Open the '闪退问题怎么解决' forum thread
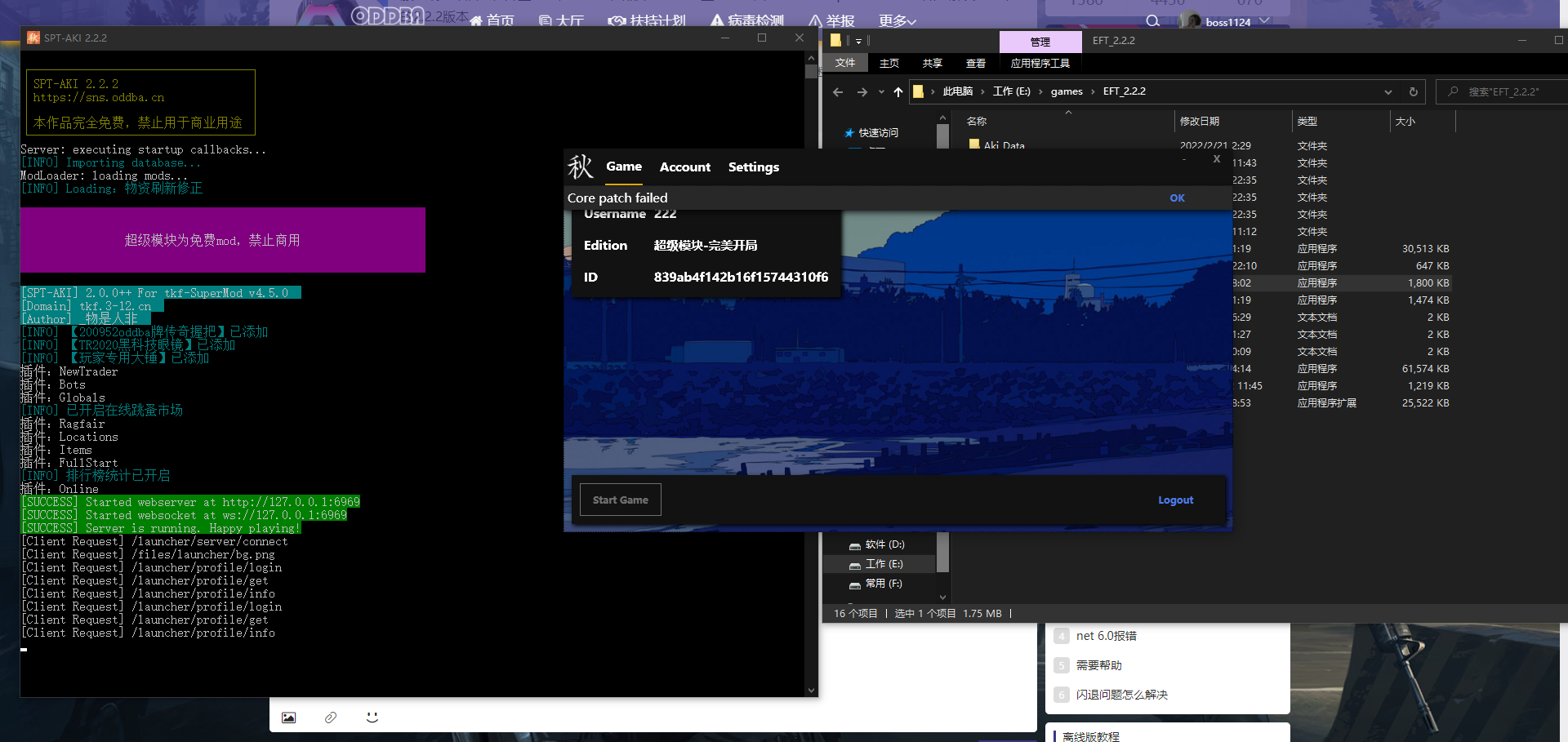The image size is (1568, 742). tap(1121, 695)
